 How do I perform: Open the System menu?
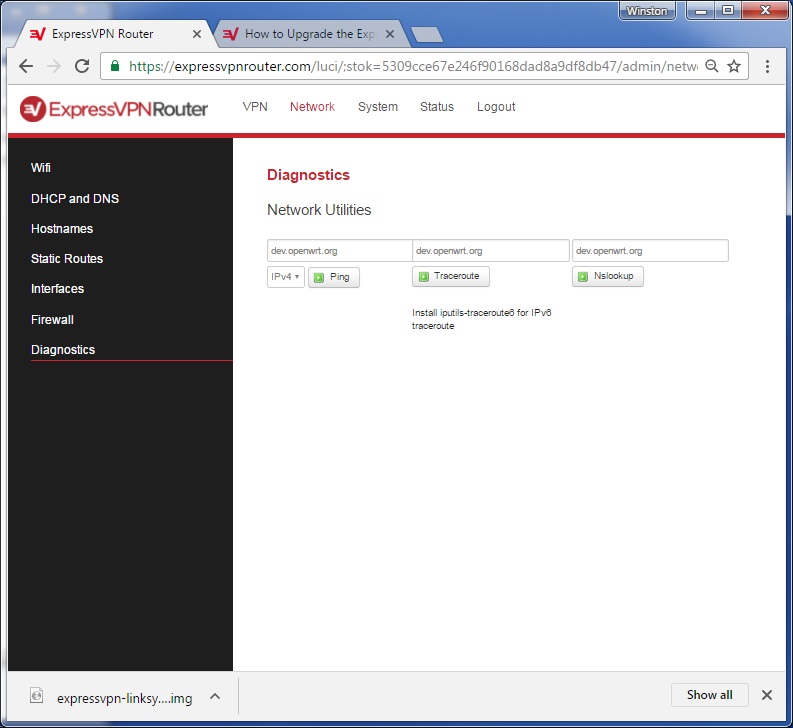pos(378,107)
